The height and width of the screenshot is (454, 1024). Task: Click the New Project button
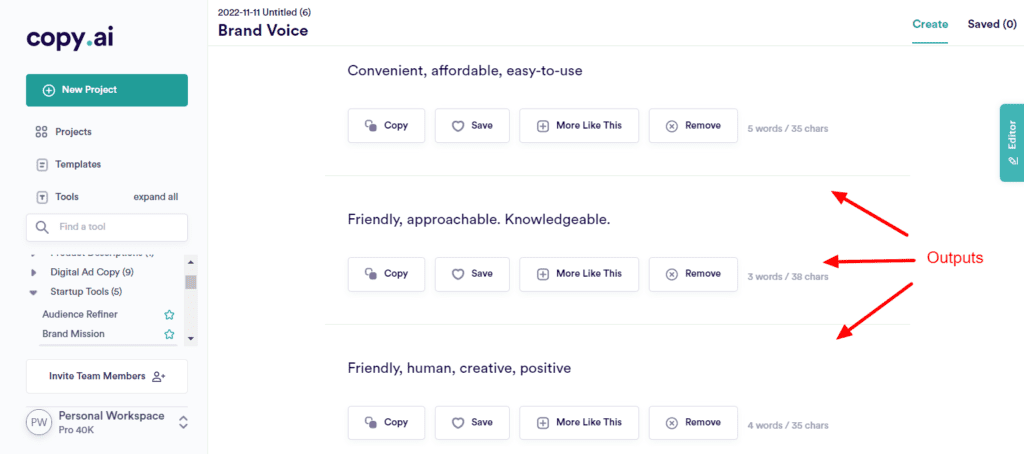(107, 90)
